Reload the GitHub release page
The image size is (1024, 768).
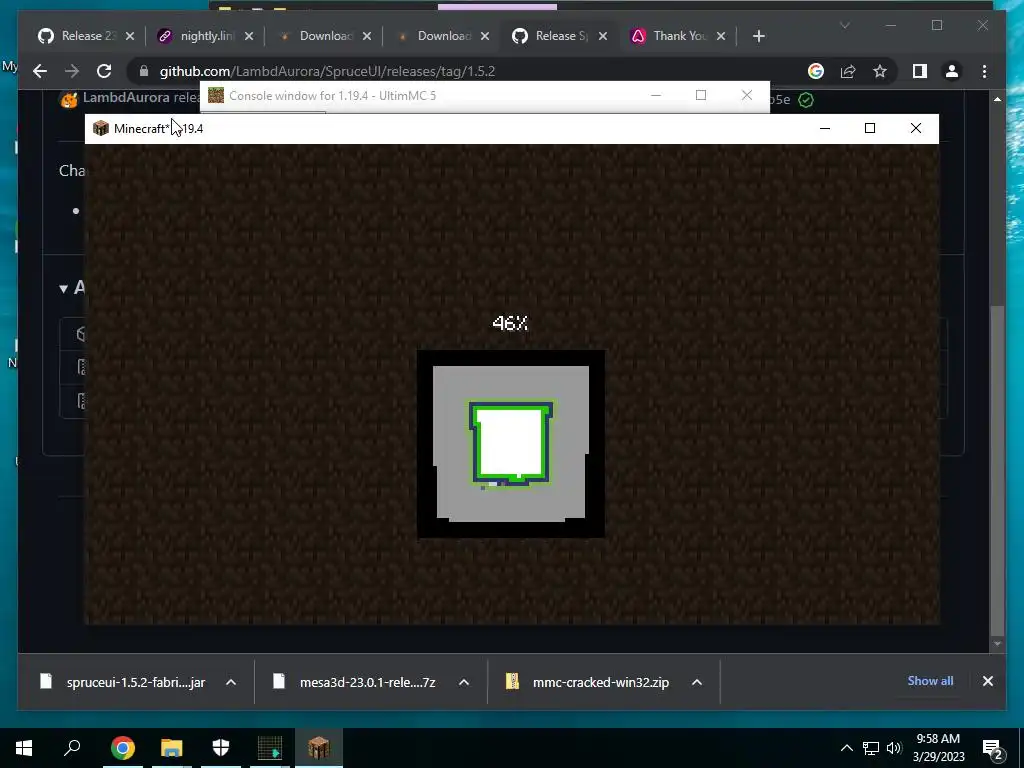click(x=104, y=71)
